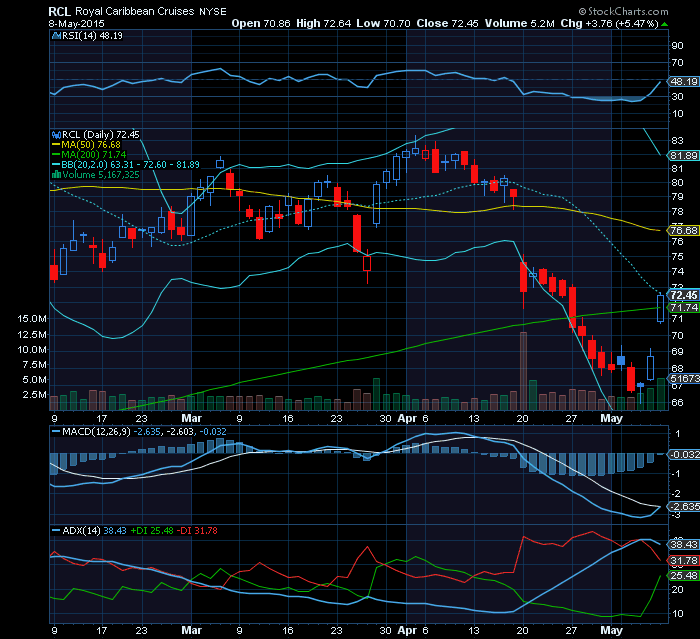
Task: Click the 25.48 +DI value tag
Action: coord(683,576)
